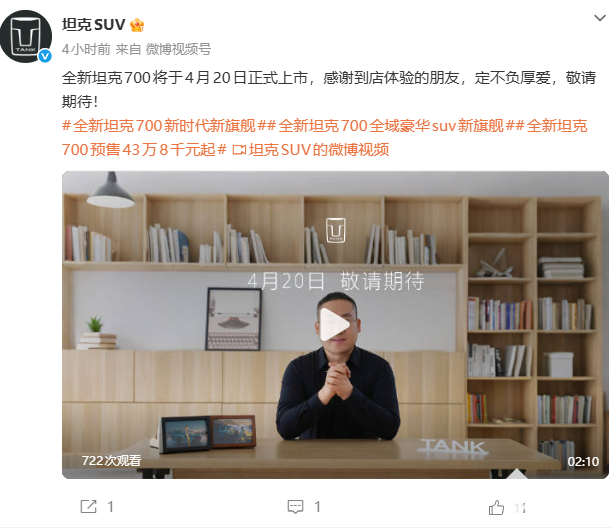Click the crown membership icon beside 坦克SUV
The width and height of the screenshot is (612, 528).
coord(137,25)
